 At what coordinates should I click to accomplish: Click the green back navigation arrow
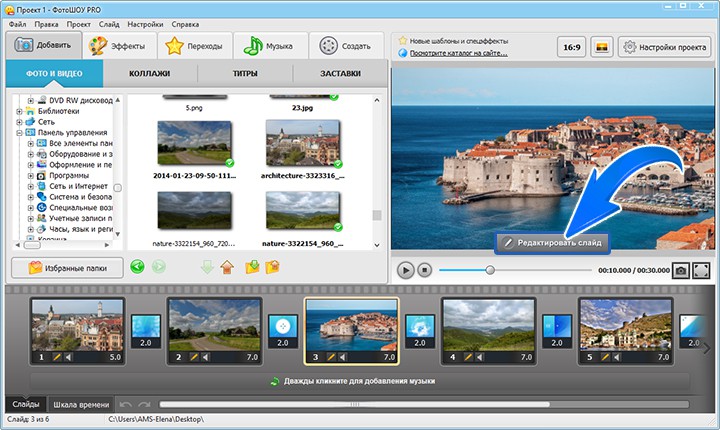pyautogui.click(x=137, y=266)
